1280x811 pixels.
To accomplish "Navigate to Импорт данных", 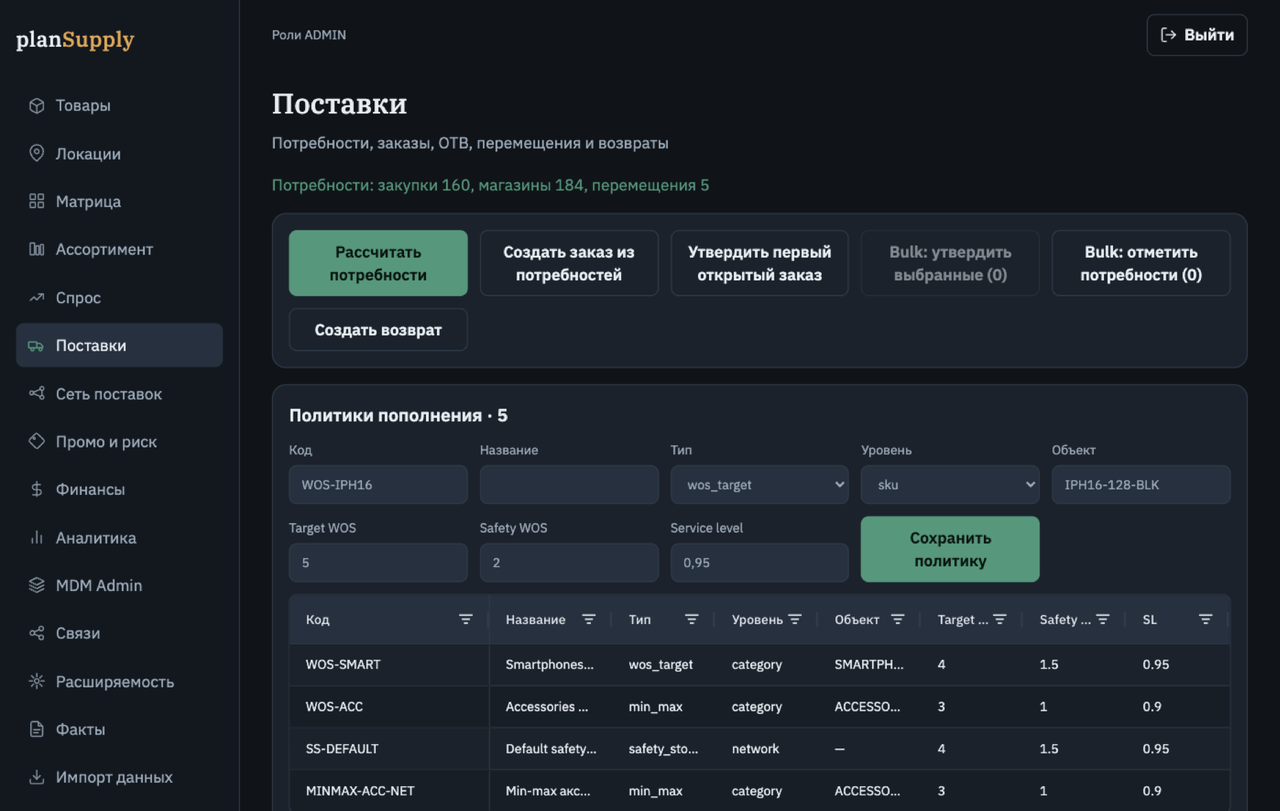I will pyautogui.click(x=119, y=777).
